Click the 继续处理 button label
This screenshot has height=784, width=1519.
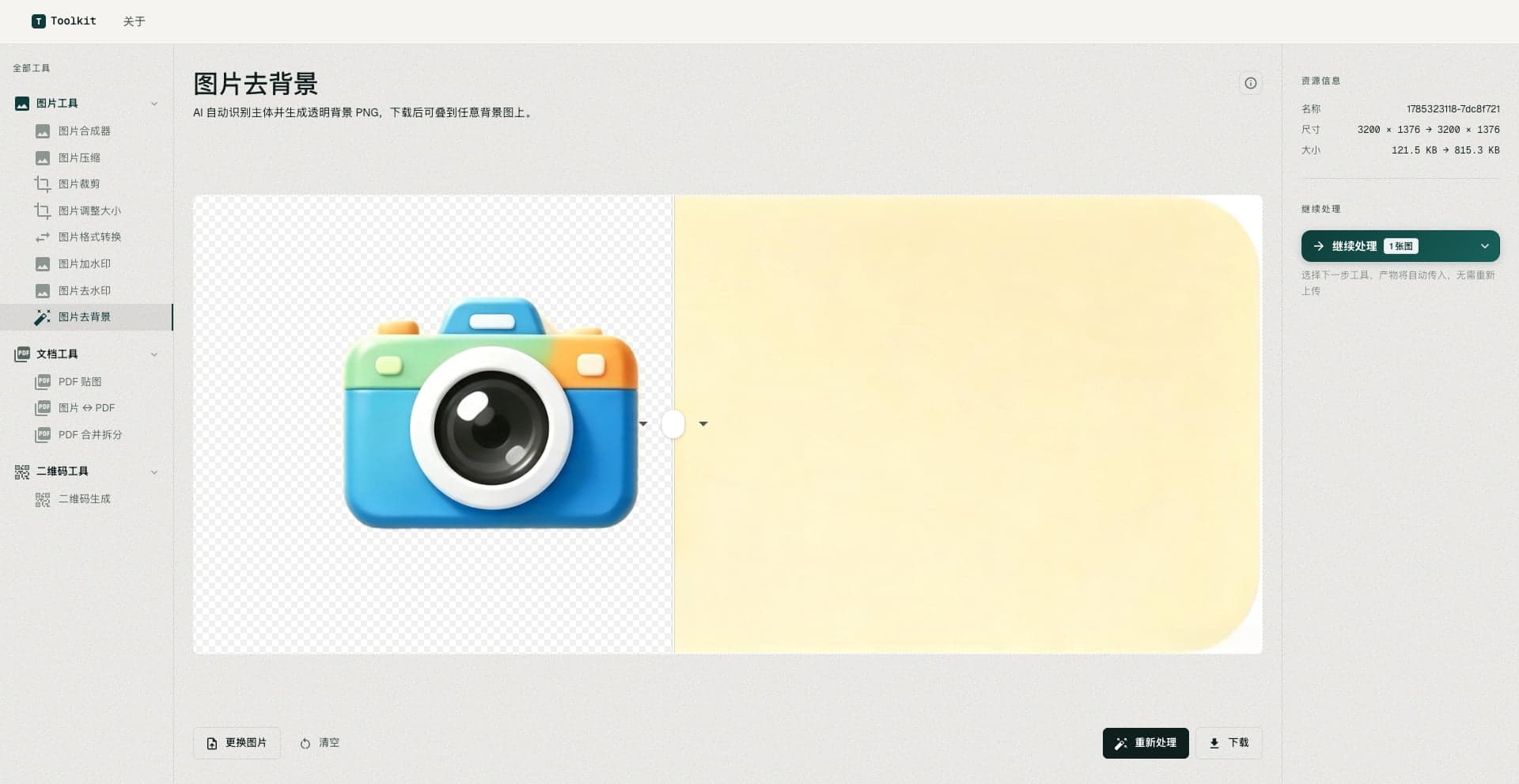(x=1354, y=246)
